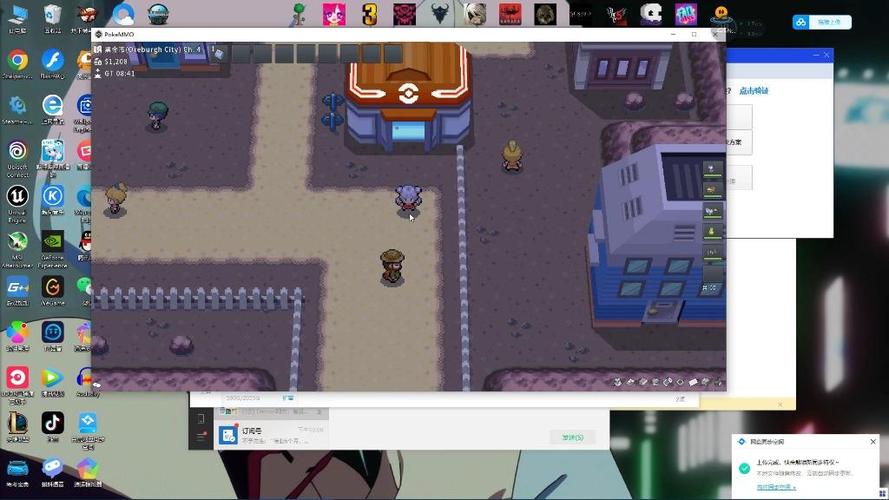Viewport: 889px width, 500px height.
Task: Click the GT 08:41 game time
Action: [x=119, y=73]
